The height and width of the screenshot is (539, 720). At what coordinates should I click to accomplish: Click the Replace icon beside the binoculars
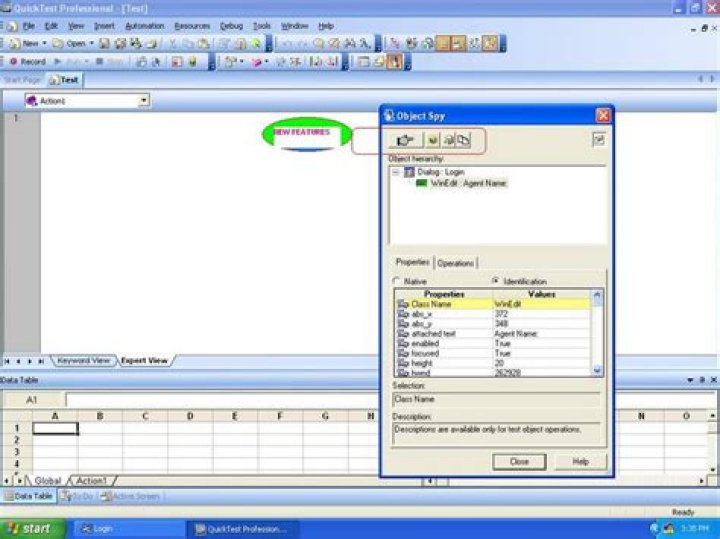(x=366, y=44)
